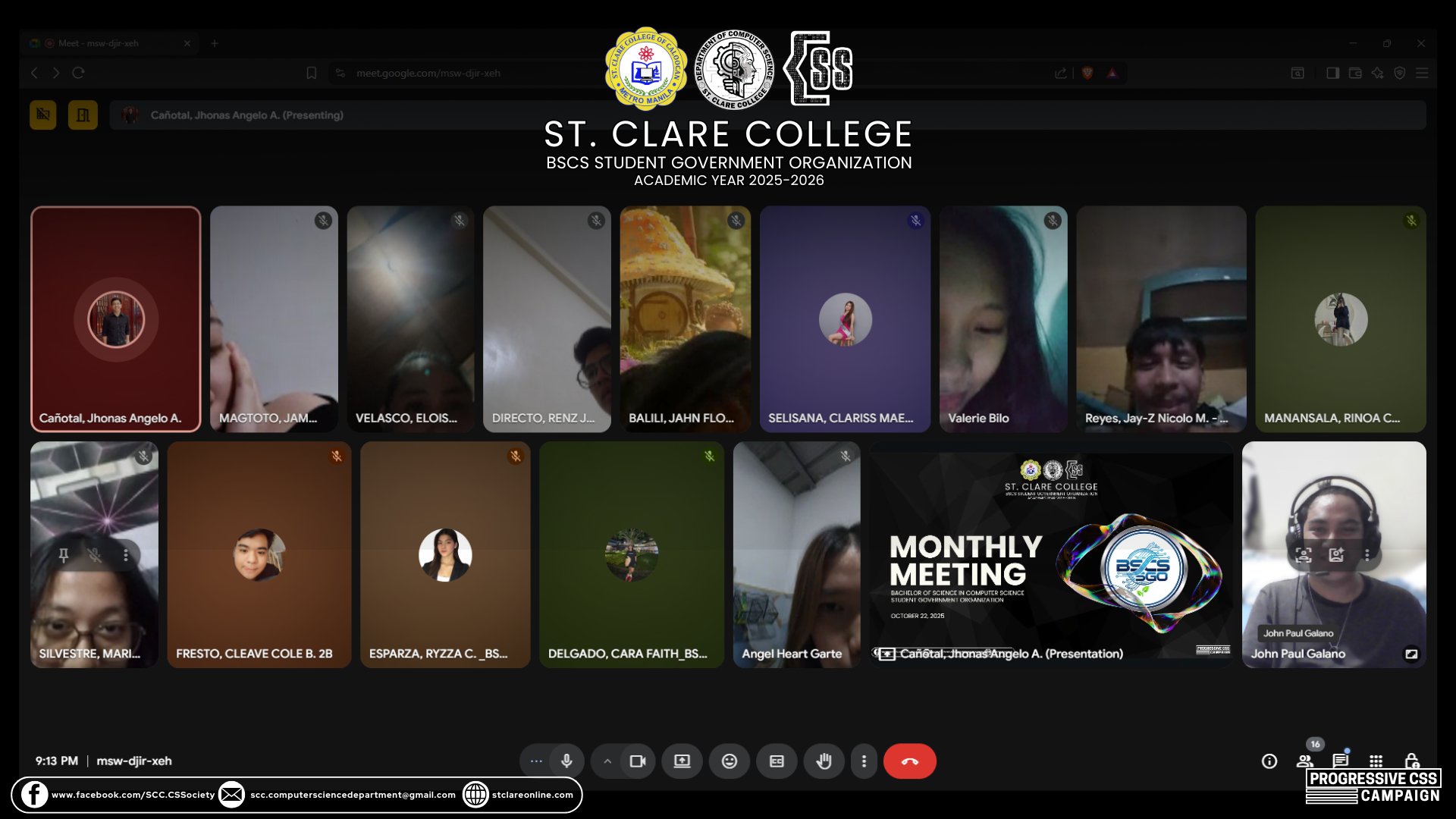The height and width of the screenshot is (819, 1456).
Task: Click the Meet - msw-djir-xeh browser tab
Action: pyautogui.click(x=109, y=43)
